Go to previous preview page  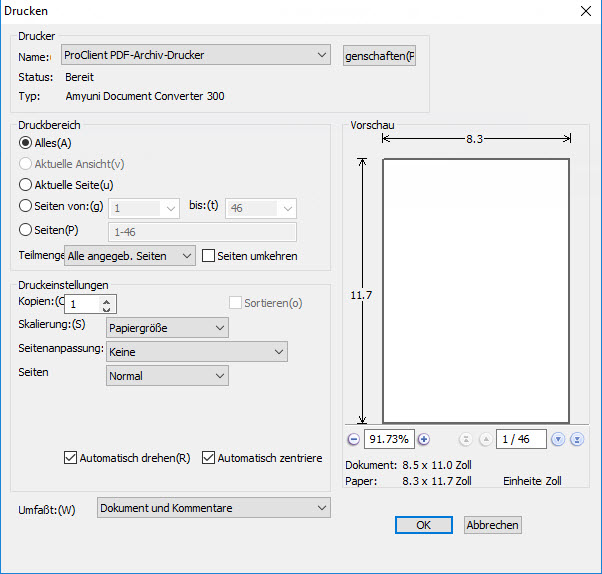[x=483, y=439]
